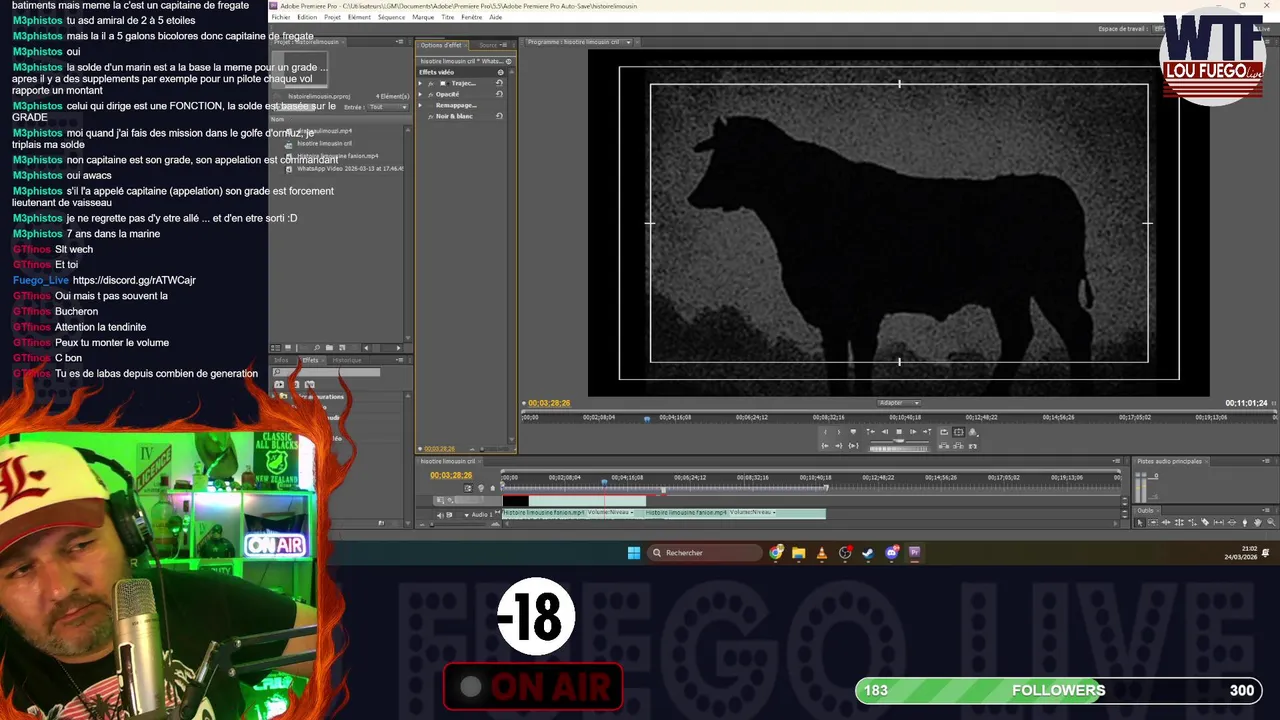The height and width of the screenshot is (720, 1280).
Task: Open the Fichier menu
Action: click(x=281, y=17)
